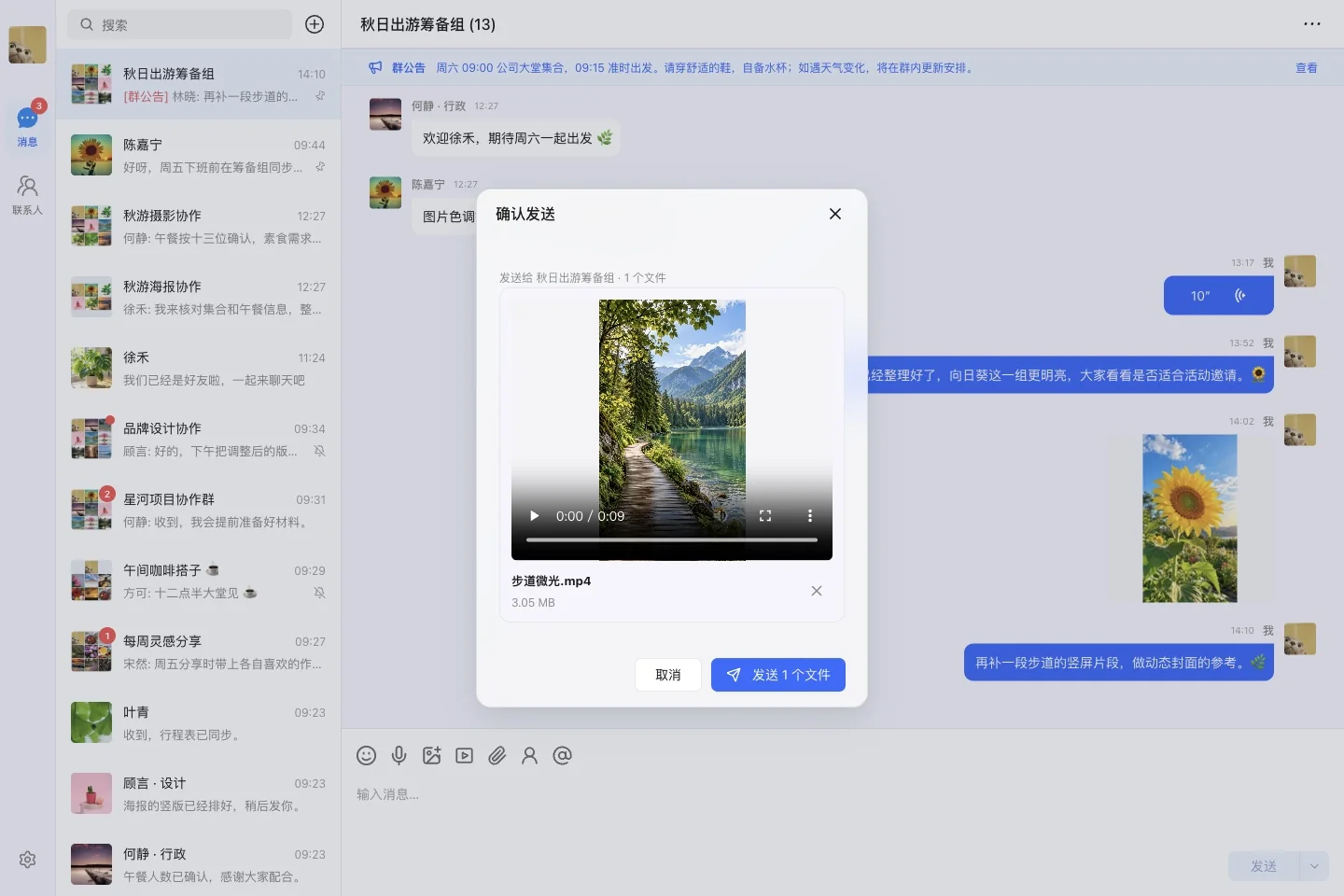Play the video preview
Image resolution: width=1344 pixels, height=896 pixels.
pos(535,516)
